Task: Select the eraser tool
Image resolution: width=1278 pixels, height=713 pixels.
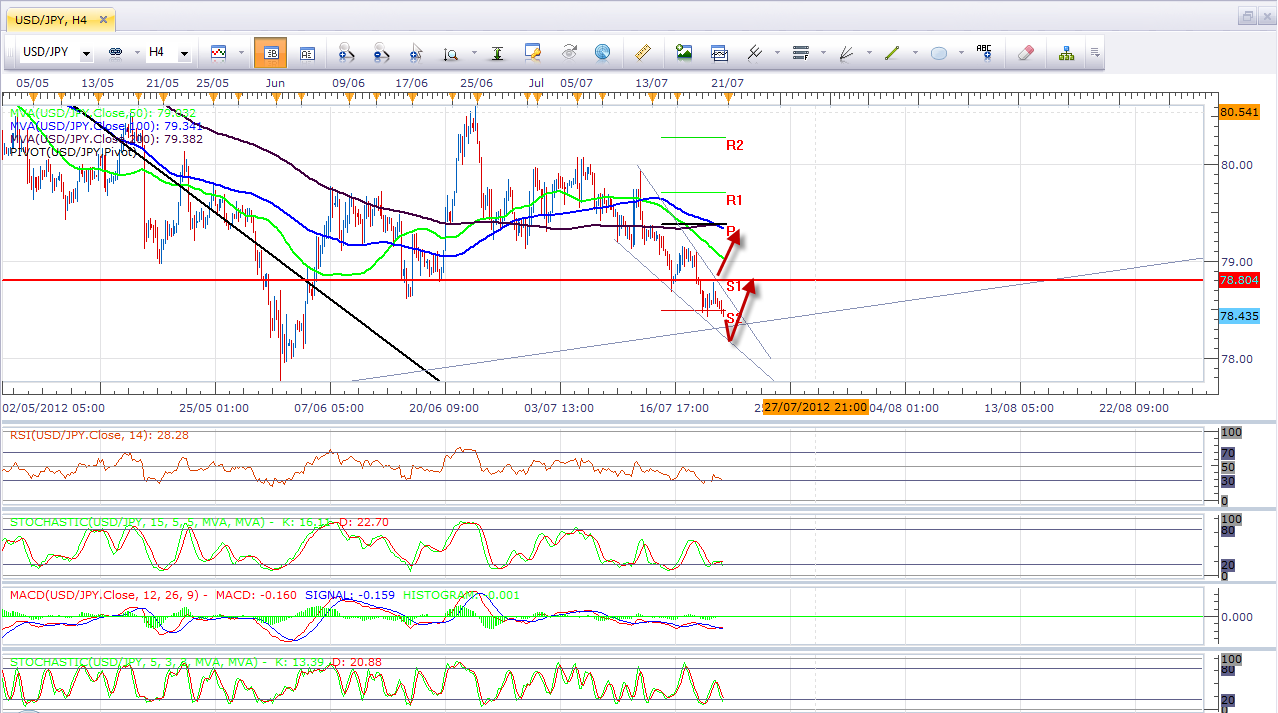Action: 1025,52
